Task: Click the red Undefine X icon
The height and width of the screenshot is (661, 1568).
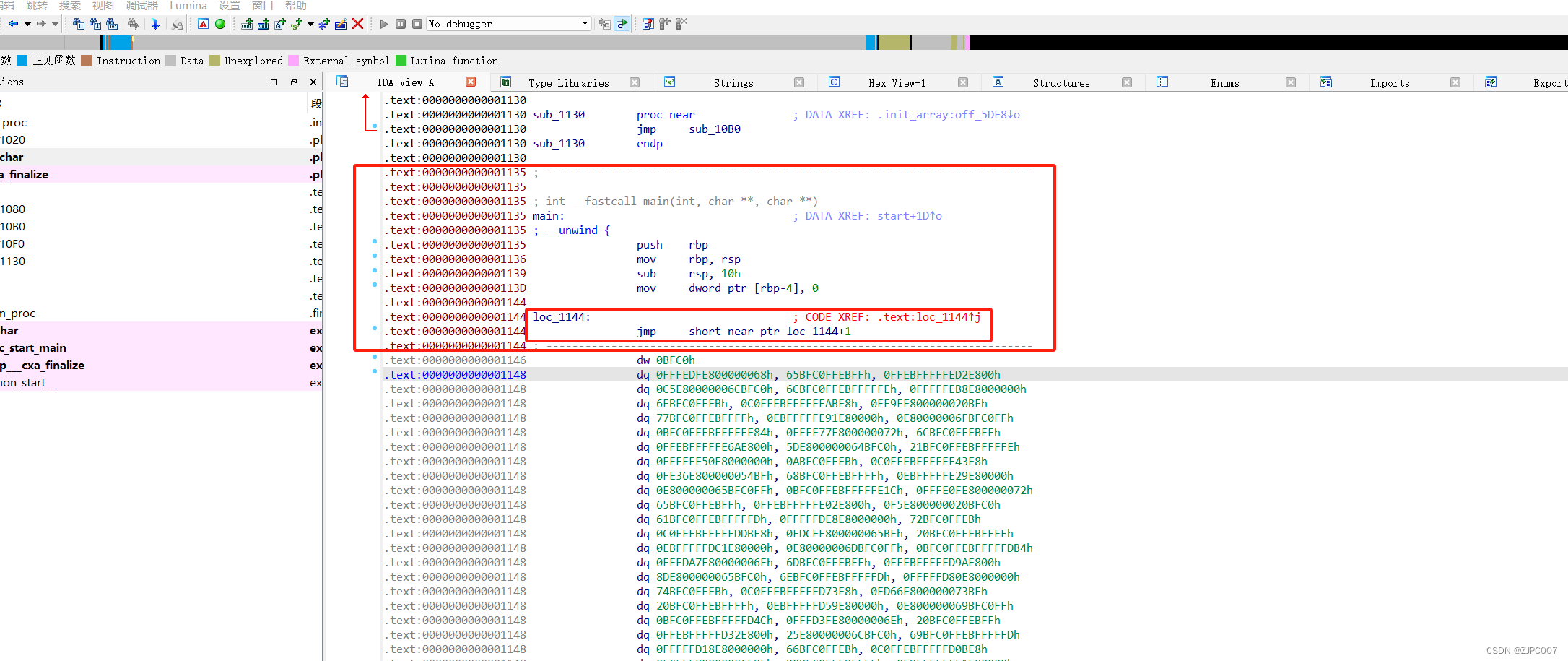Action: 357,24
